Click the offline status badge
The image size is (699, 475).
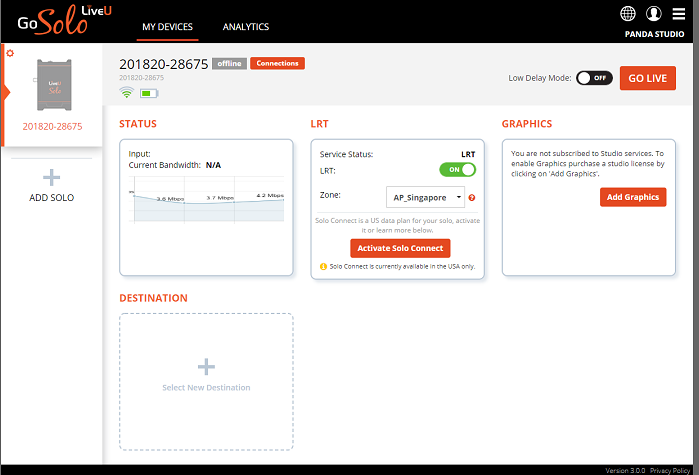coord(229,64)
